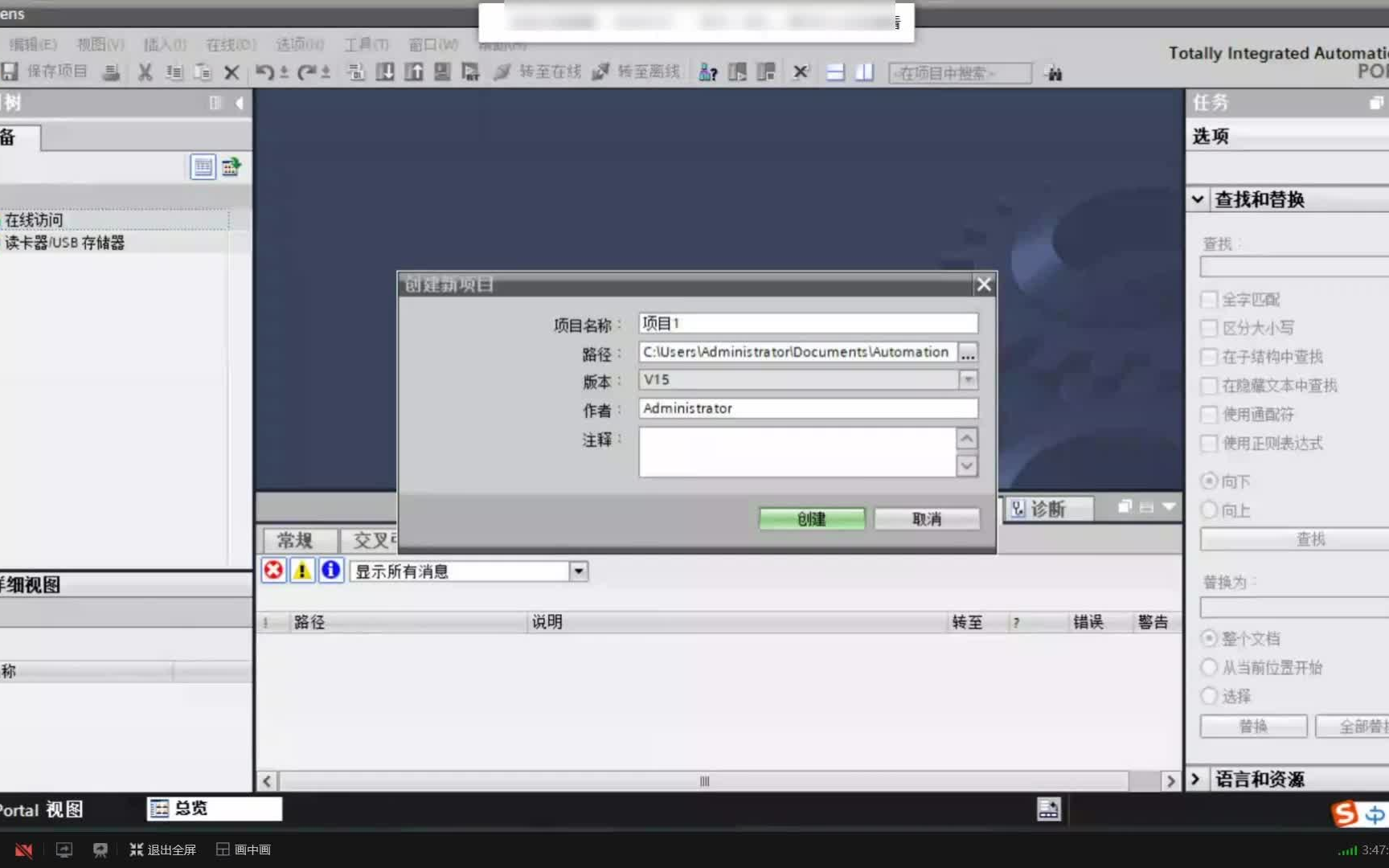Click the 转至离线 go offline toolbar item
The height and width of the screenshot is (868, 1389).
[636, 72]
